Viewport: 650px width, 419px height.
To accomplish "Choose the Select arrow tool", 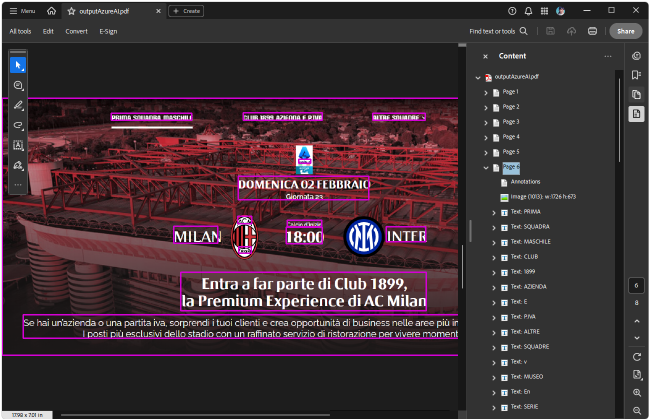I will point(18,65).
